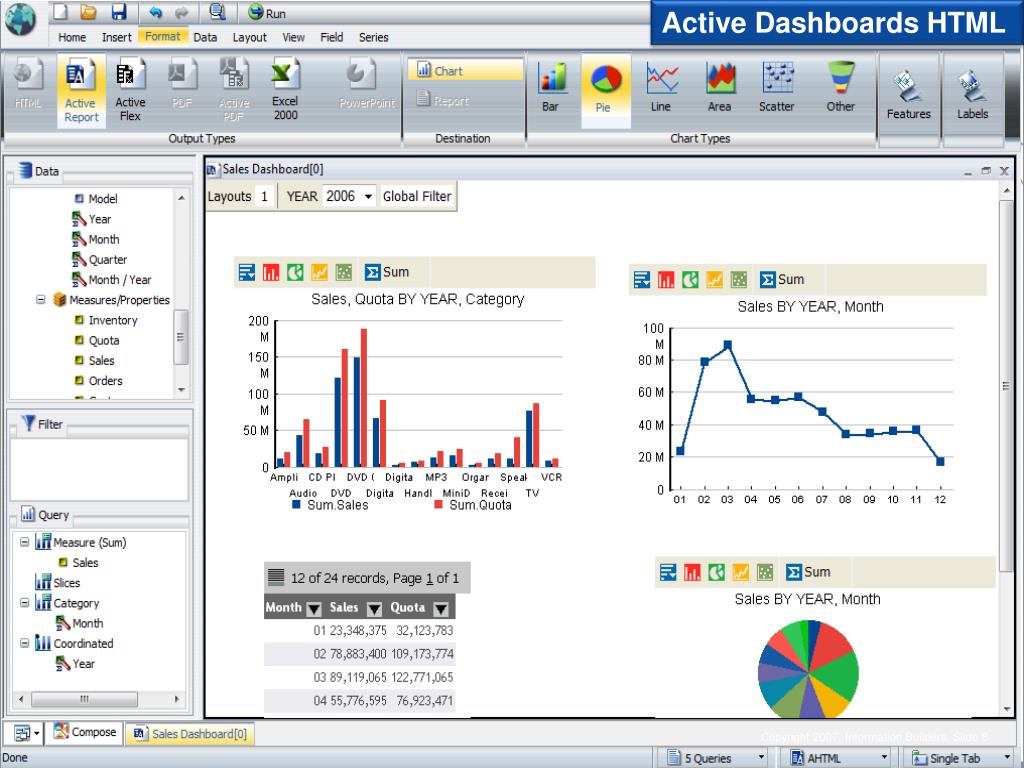The height and width of the screenshot is (768, 1024).
Task: Open the Labels chart option
Action: pyautogui.click(x=972, y=94)
